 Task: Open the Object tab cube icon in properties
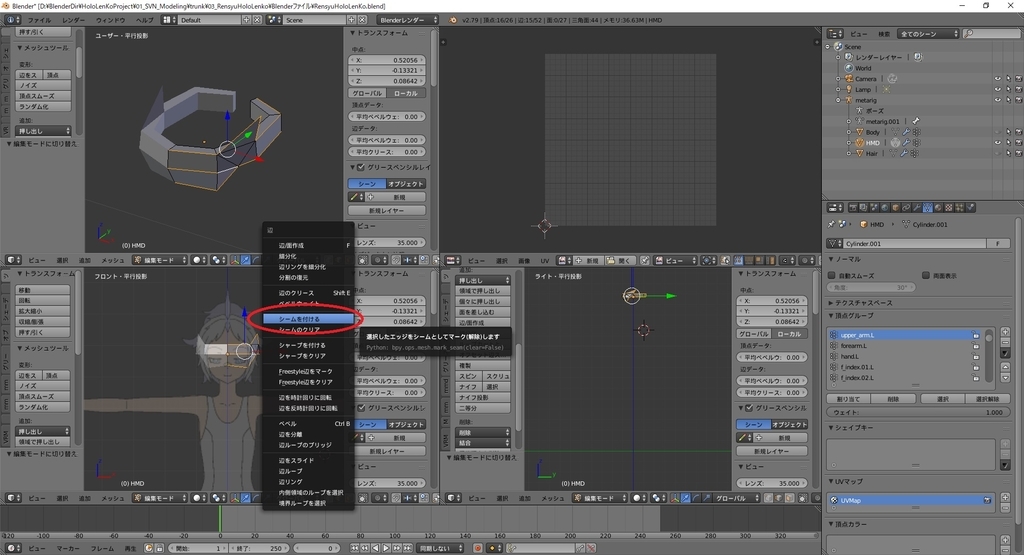click(895, 208)
